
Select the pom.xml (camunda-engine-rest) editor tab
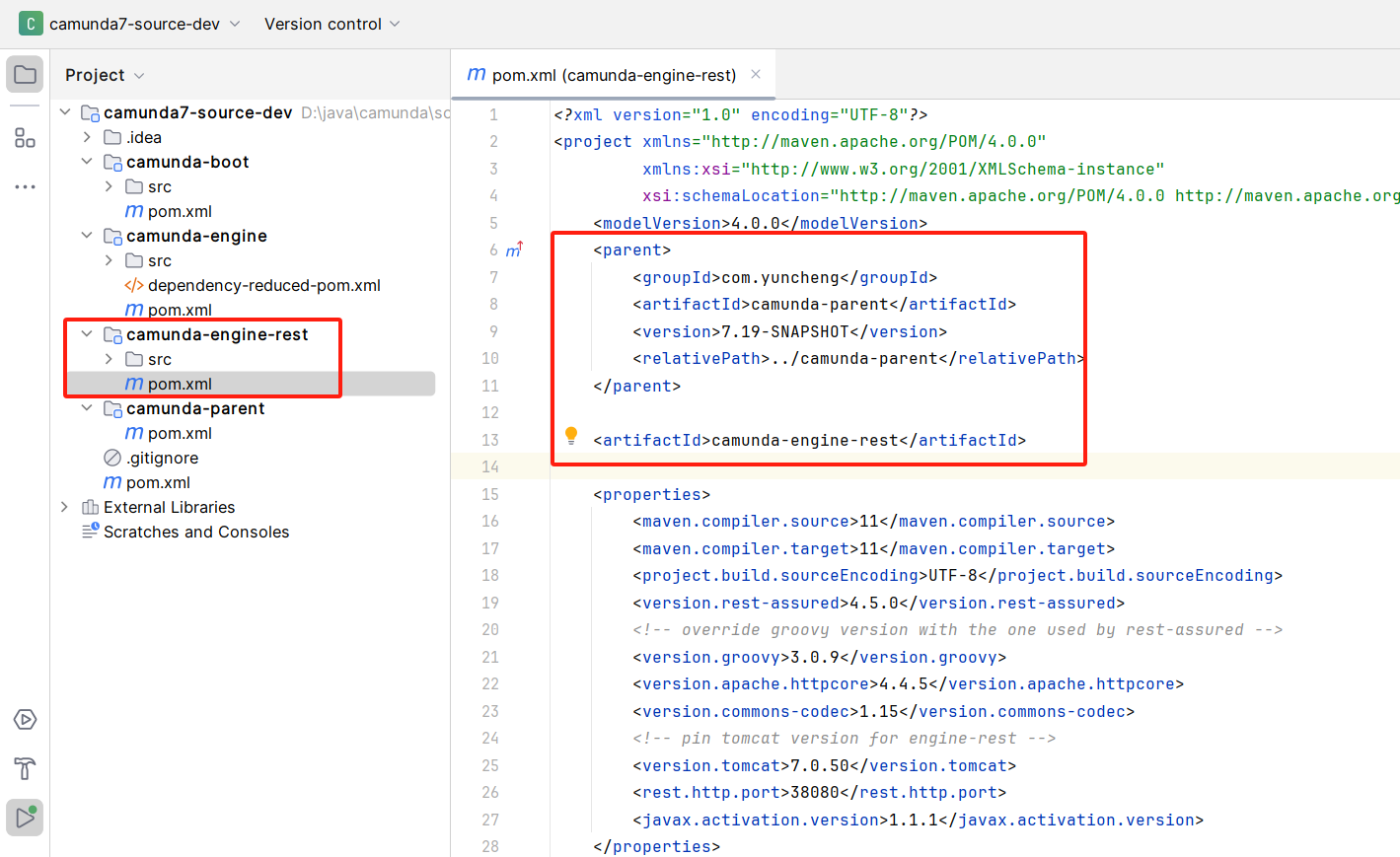point(614,75)
